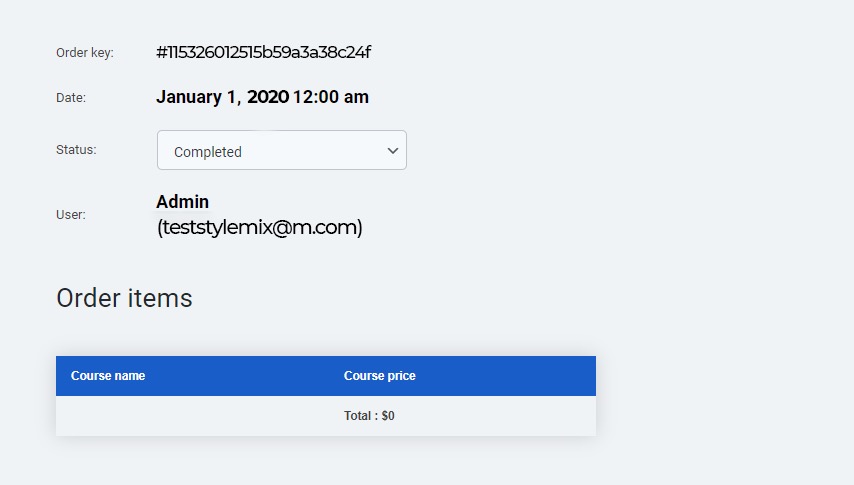The width and height of the screenshot is (854, 485).
Task: Click the chevron arrow in the Status select
Action: 393,151
